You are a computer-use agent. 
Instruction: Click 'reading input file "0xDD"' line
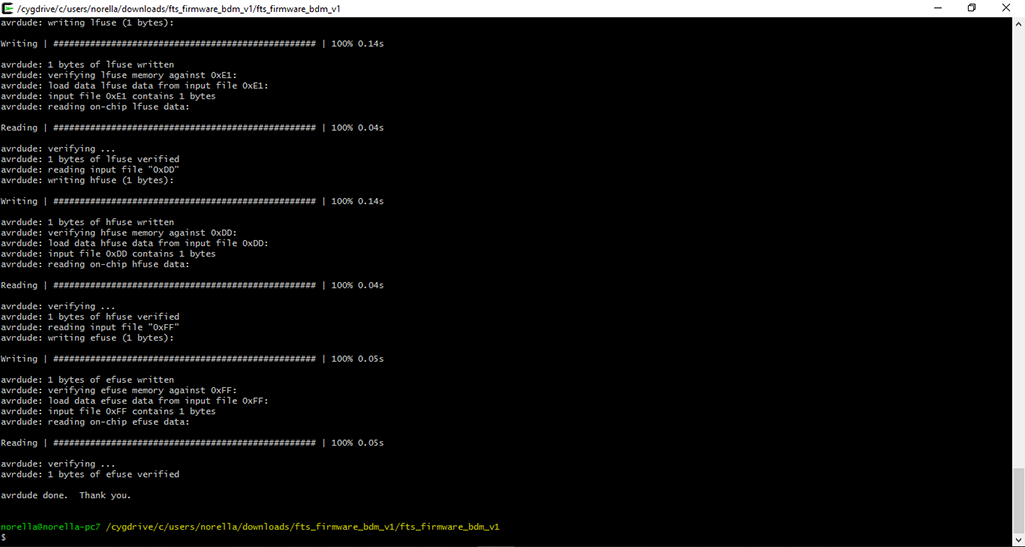(90, 170)
